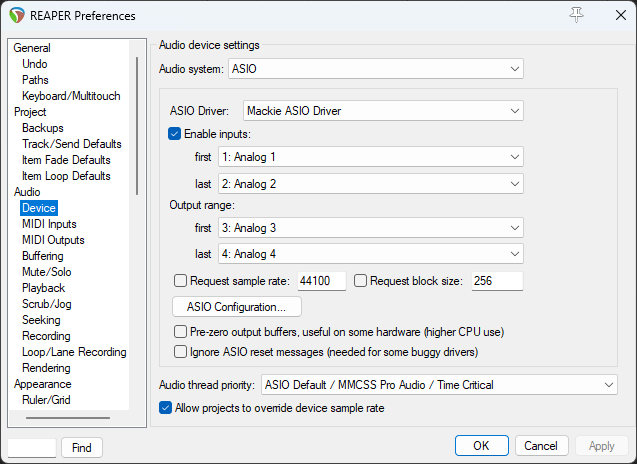637x464 pixels.
Task: Enable Request block size checkbox
Action: pos(360,281)
